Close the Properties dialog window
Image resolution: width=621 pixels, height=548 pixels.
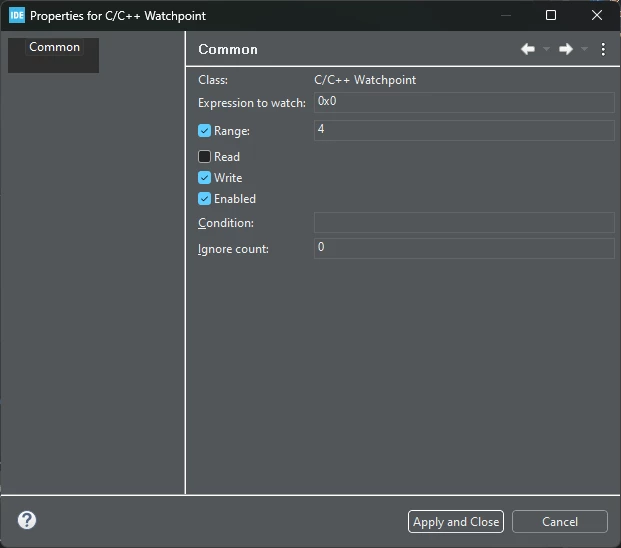(597, 15)
